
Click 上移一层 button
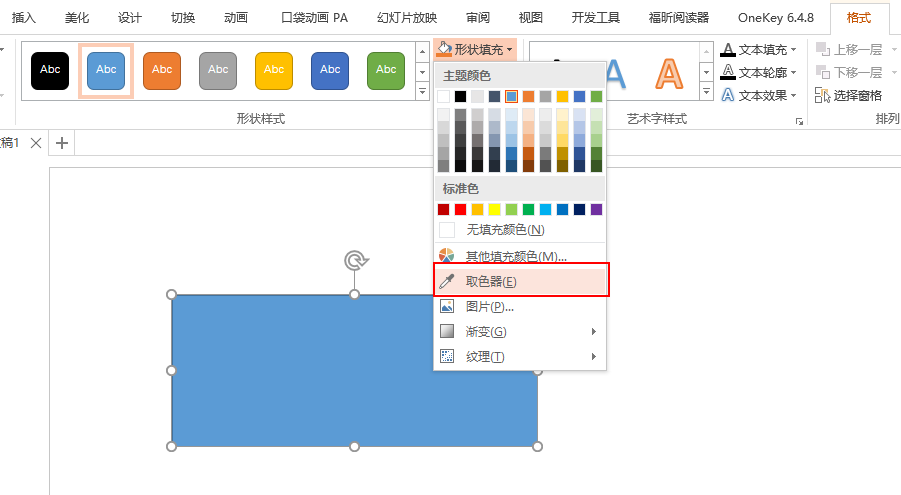[849, 50]
